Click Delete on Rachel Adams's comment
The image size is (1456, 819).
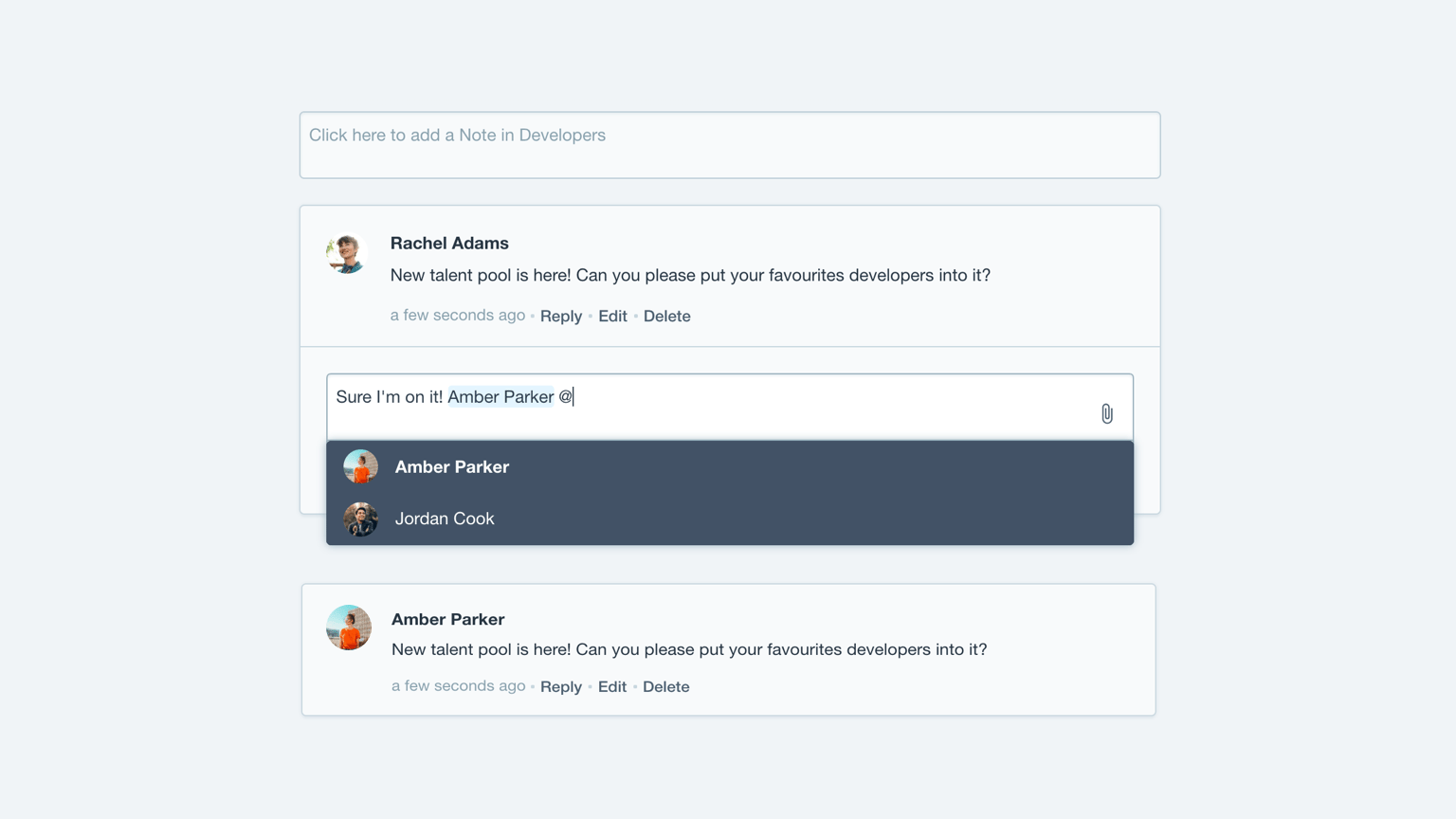[x=667, y=315]
